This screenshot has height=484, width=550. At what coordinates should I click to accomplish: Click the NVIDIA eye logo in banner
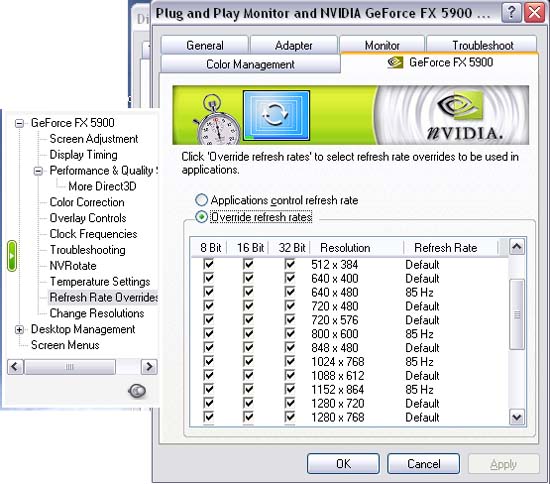[x=460, y=106]
